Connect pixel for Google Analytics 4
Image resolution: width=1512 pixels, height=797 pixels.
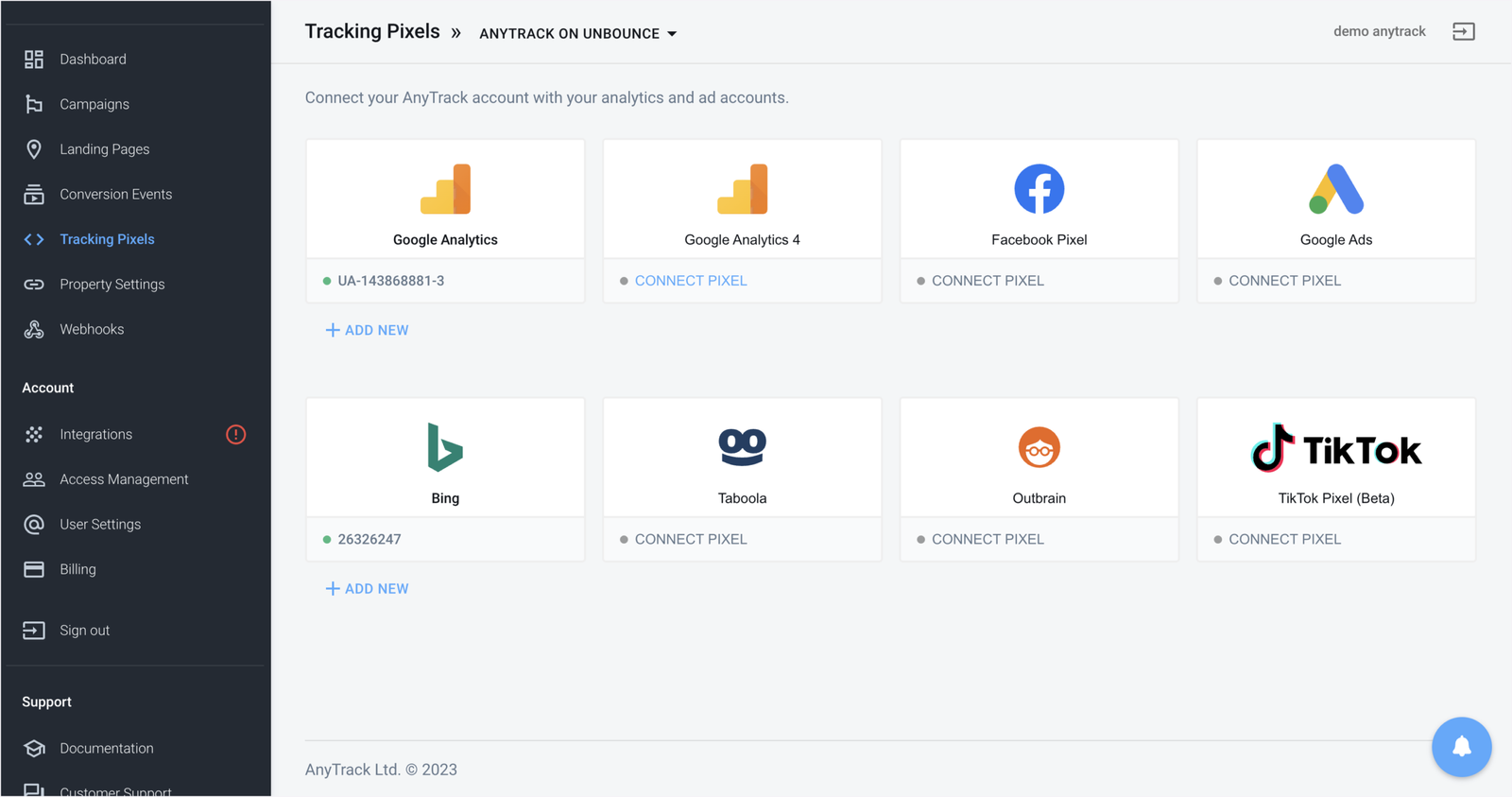[x=690, y=281]
